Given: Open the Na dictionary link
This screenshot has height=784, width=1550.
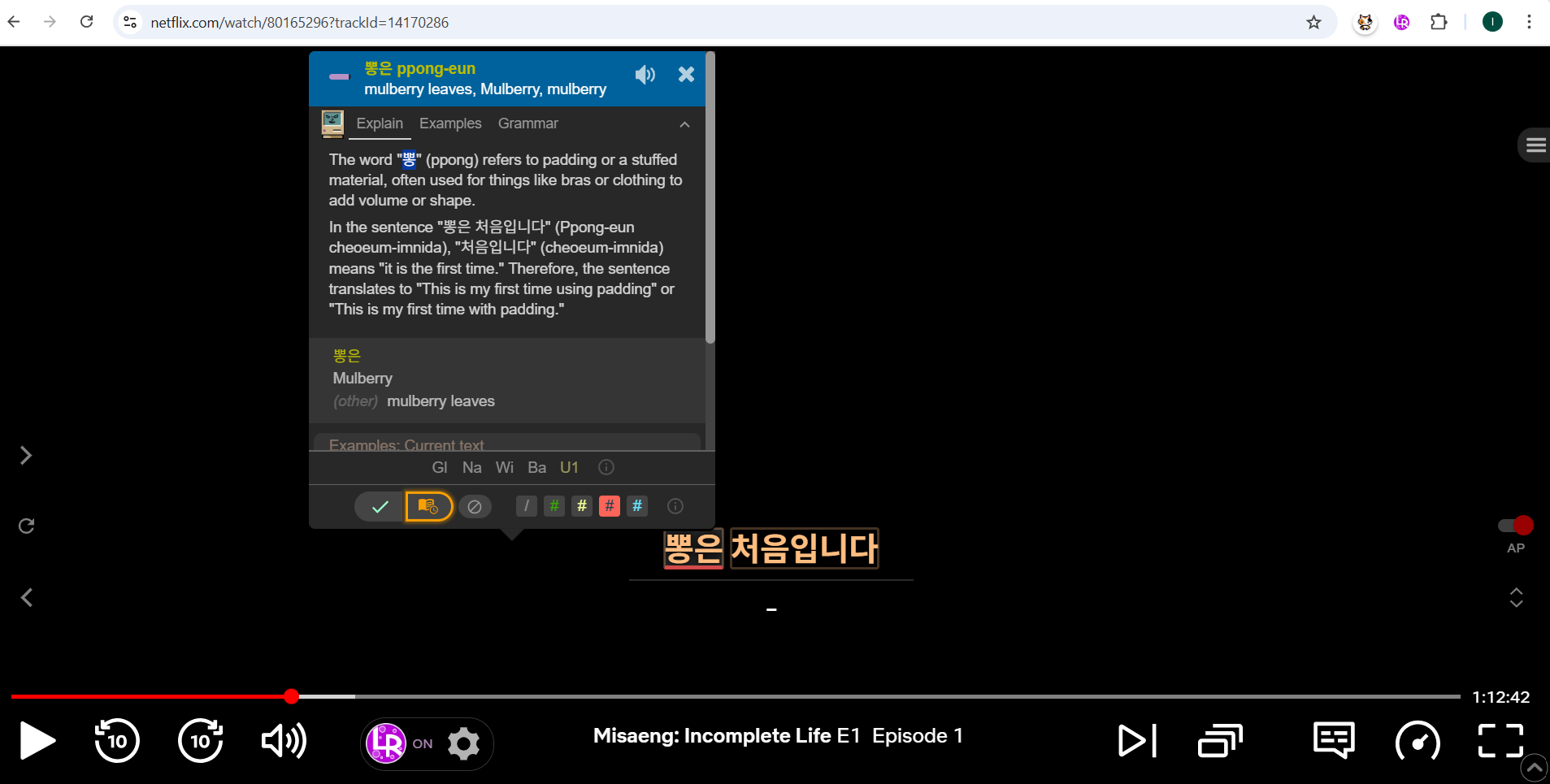Looking at the screenshot, I should [x=471, y=467].
